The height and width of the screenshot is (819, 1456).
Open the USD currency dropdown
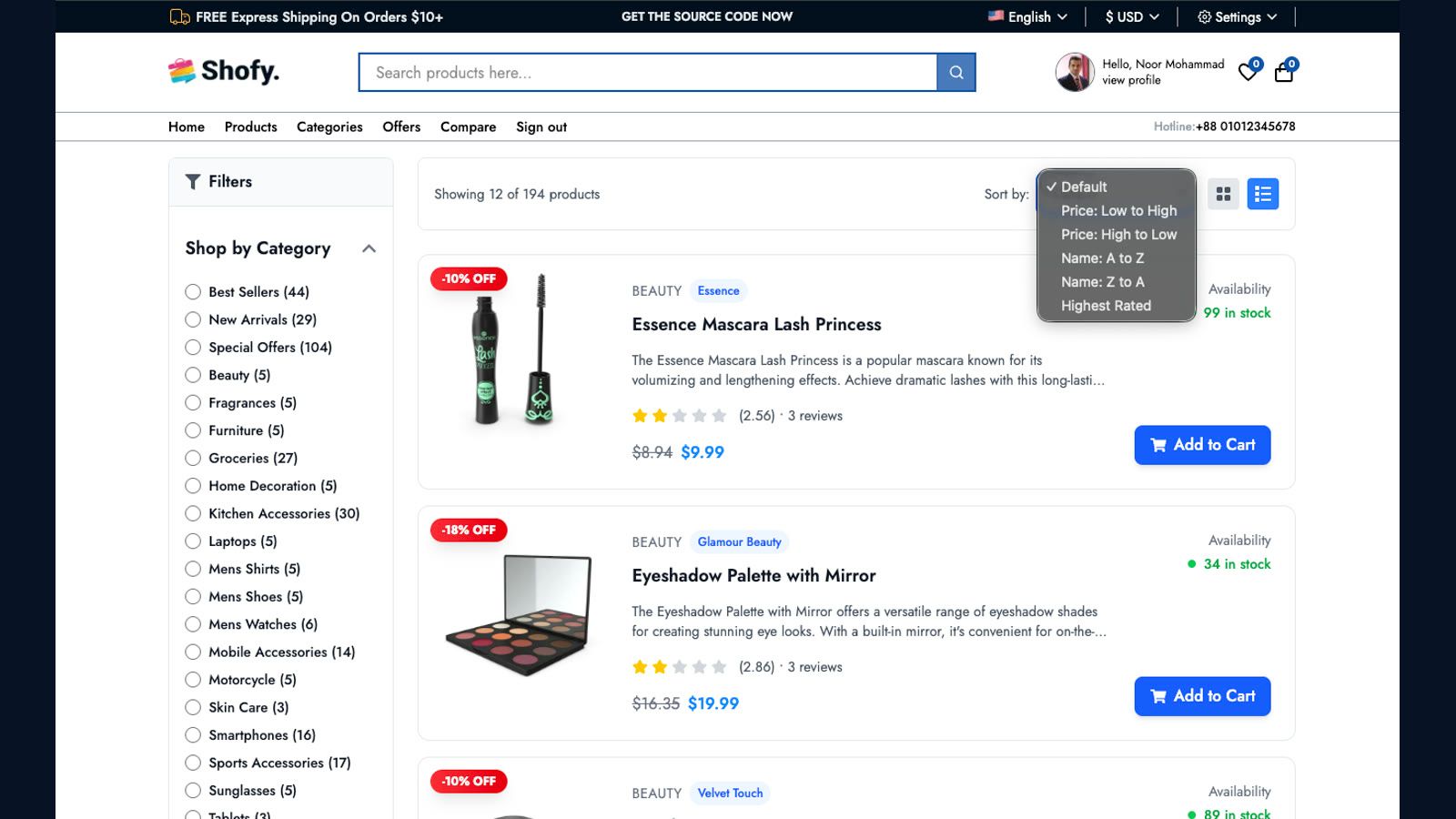(x=1132, y=16)
